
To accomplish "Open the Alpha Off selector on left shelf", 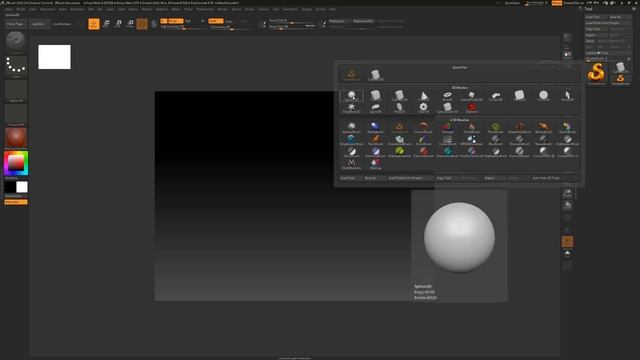I will tap(16, 91).
